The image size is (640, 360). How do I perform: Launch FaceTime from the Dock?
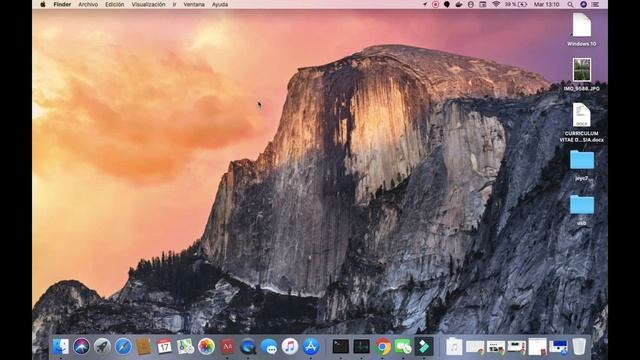point(403,347)
